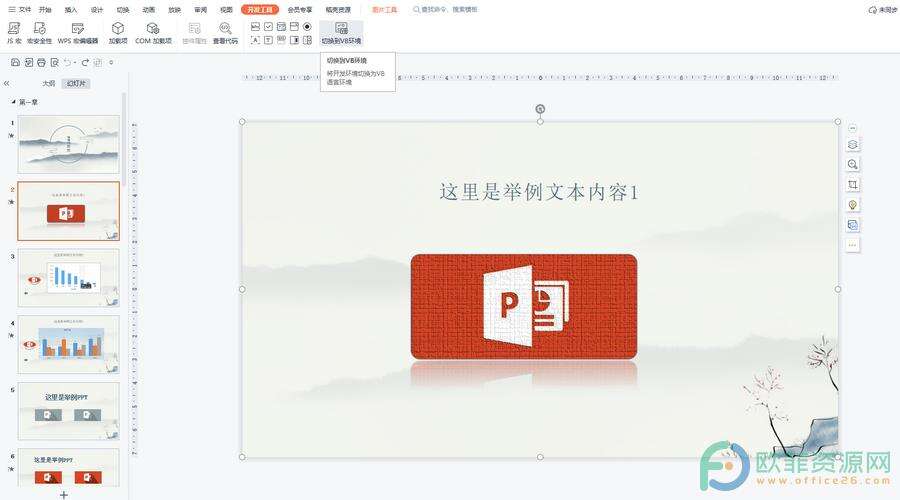Open the 设计 ribbon tab
Screen dimensions: 900x500
(97, 10)
